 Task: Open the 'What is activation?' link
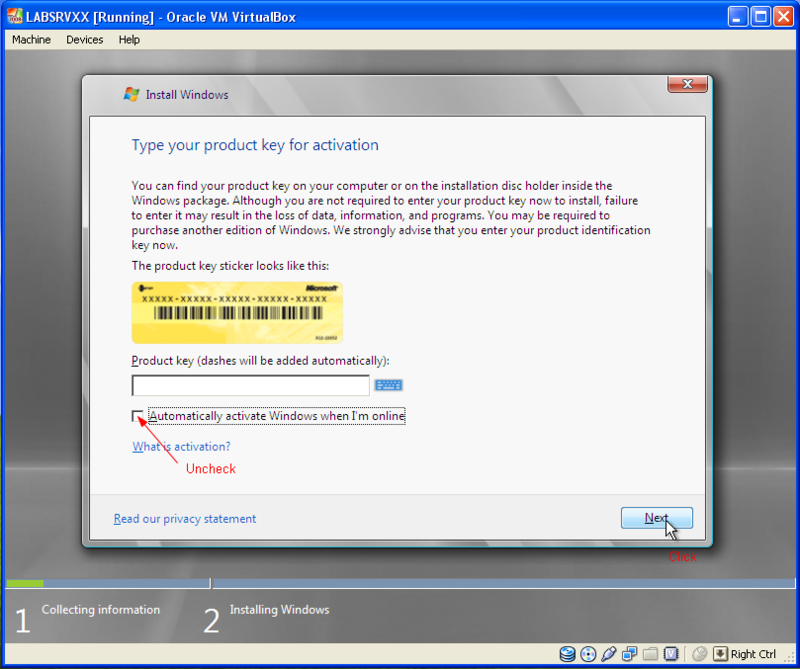tap(181, 447)
